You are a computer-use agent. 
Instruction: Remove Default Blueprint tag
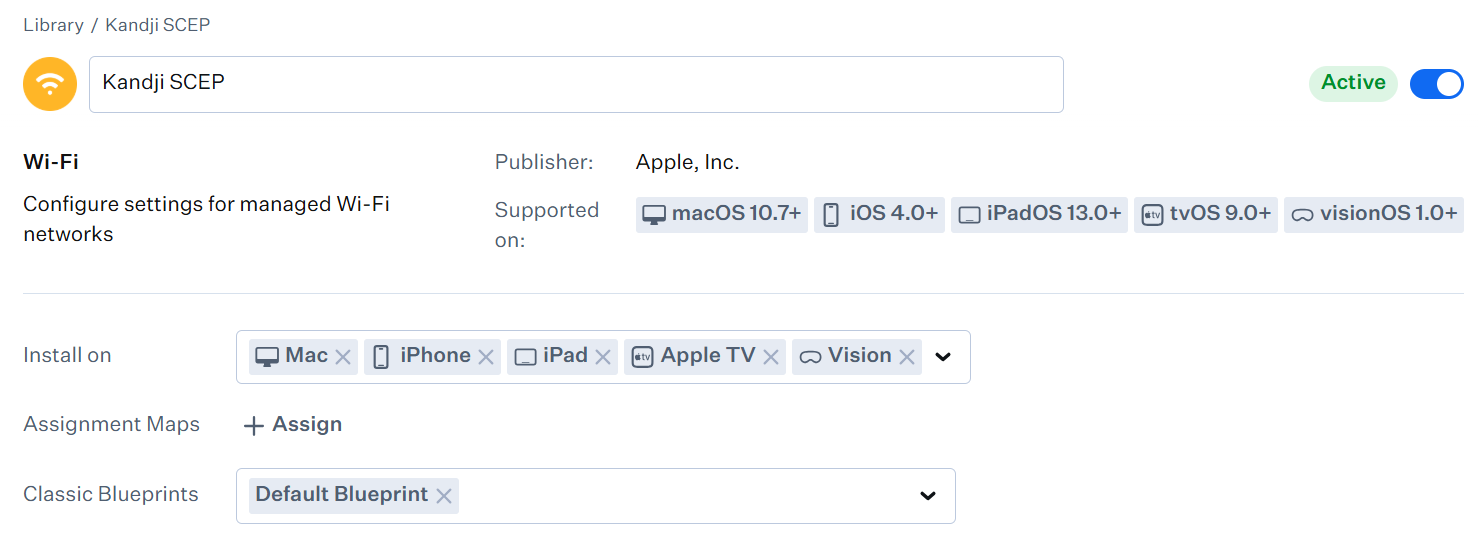click(444, 496)
